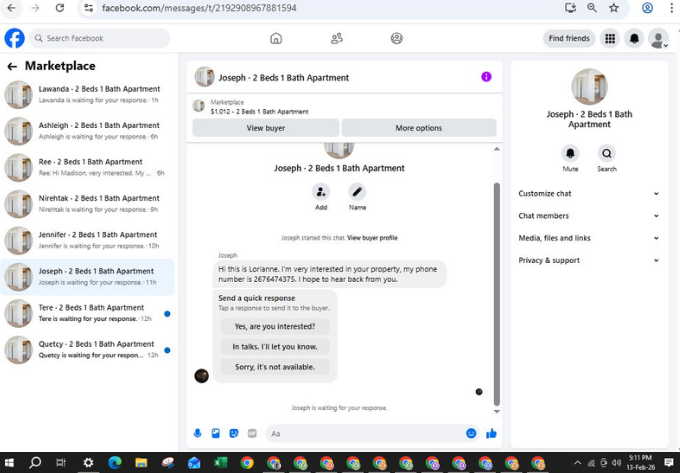Open the Facebook menu grid icon
680x473 pixels.
pyautogui.click(x=610, y=38)
